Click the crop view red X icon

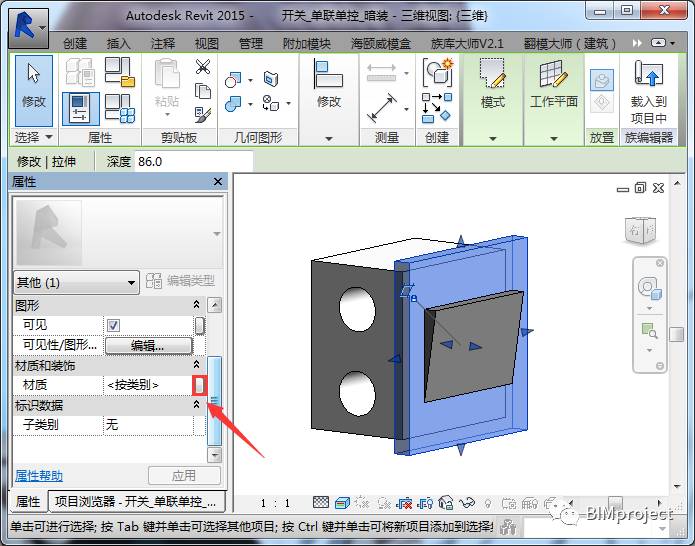pyautogui.click(x=404, y=503)
